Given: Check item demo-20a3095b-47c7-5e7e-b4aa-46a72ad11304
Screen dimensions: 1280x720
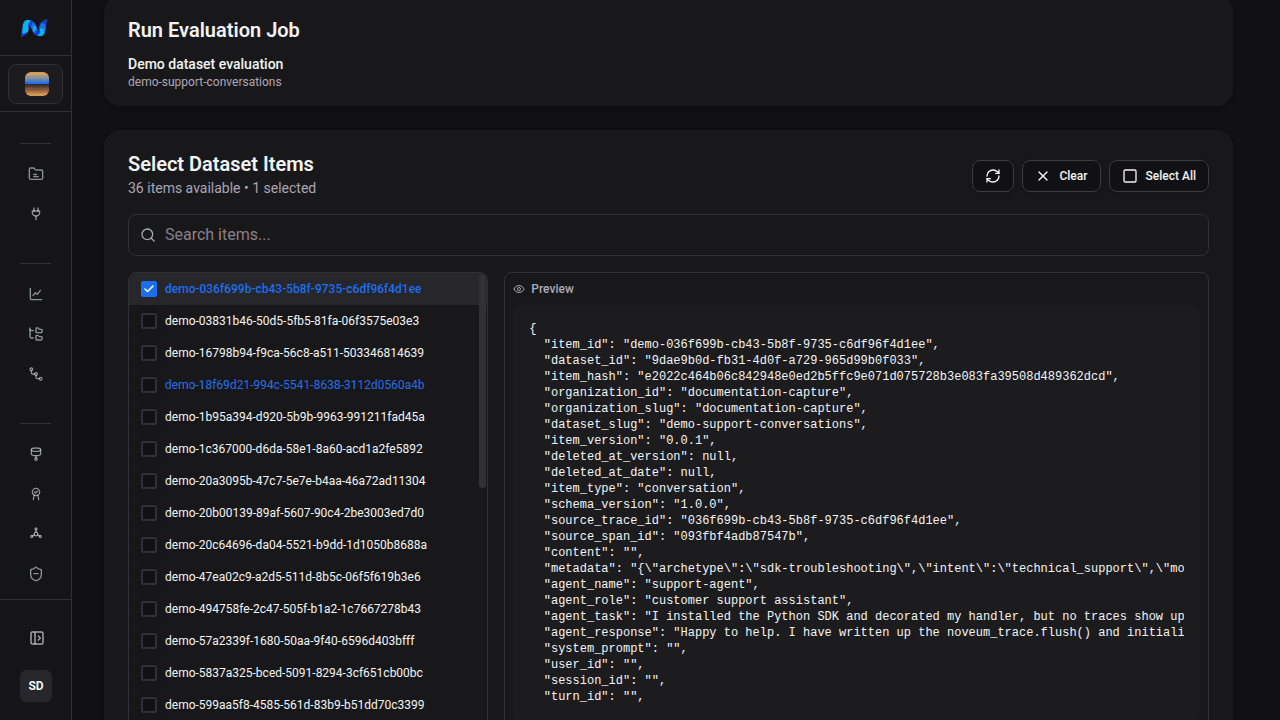Looking at the screenshot, I should pyautogui.click(x=149, y=481).
